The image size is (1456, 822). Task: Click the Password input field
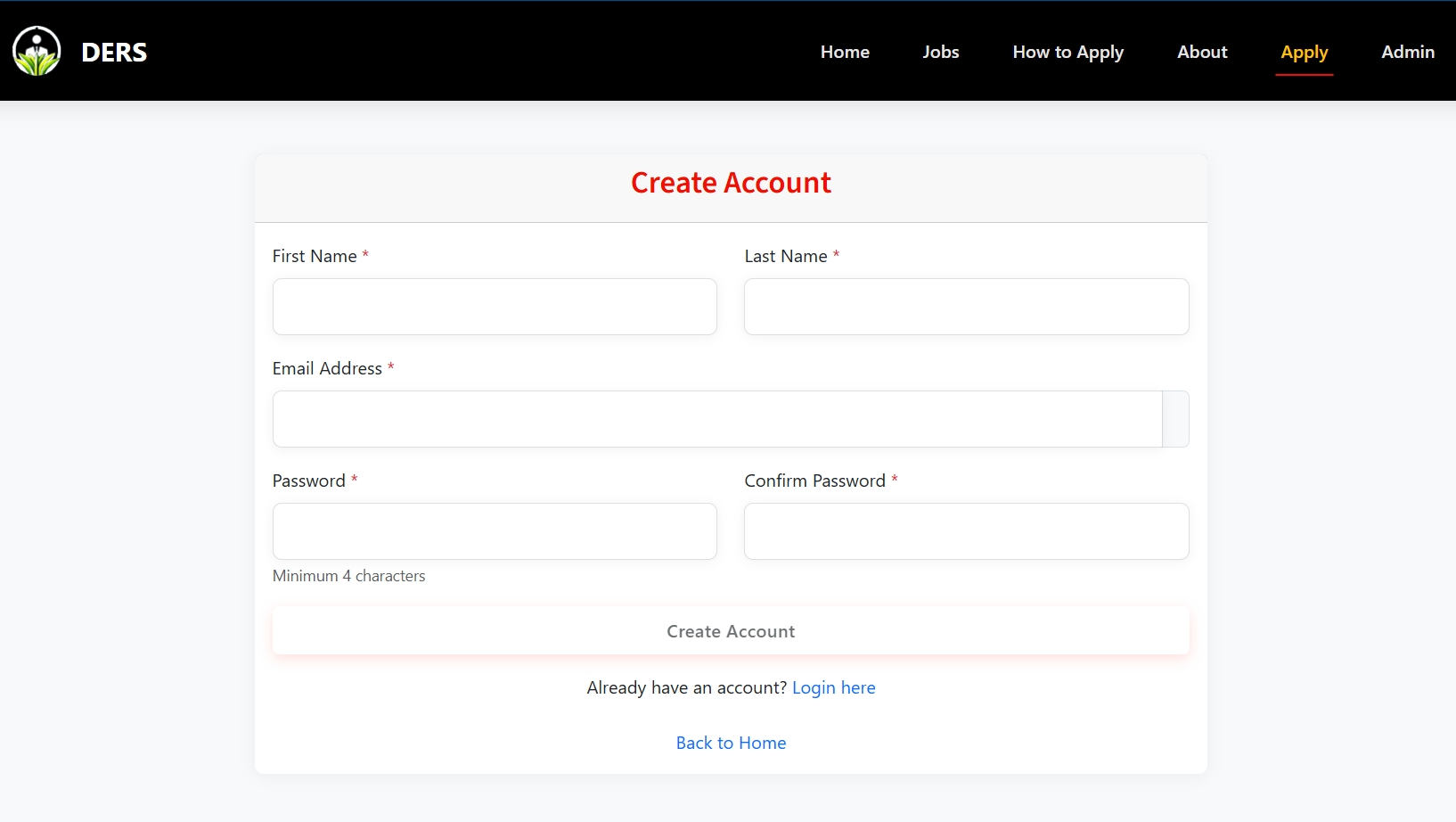(x=495, y=531)
